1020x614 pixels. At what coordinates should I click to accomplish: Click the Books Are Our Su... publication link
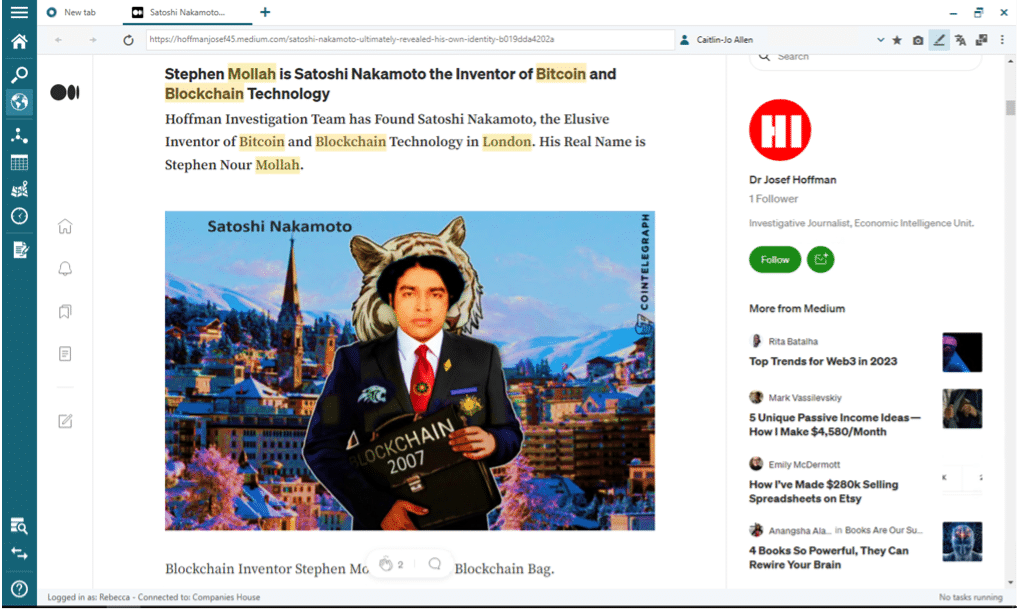(x=883, y=530)
